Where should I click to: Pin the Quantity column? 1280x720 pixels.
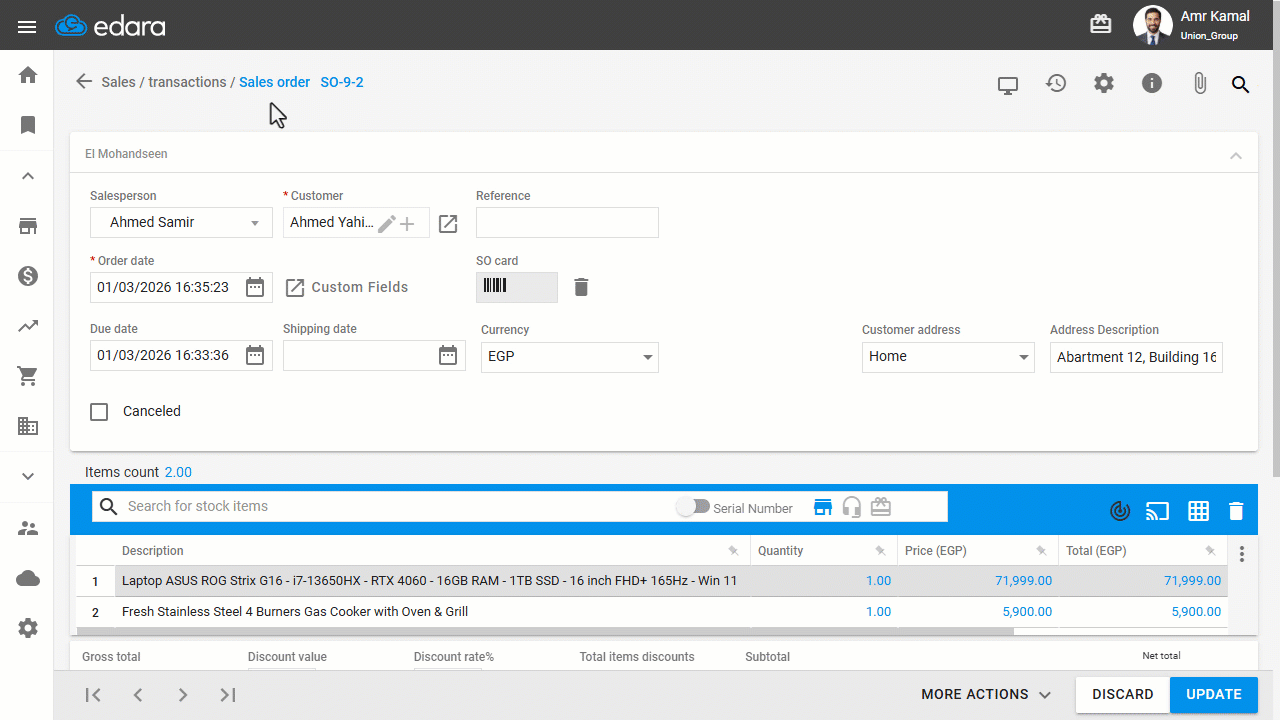click(880, 551)
